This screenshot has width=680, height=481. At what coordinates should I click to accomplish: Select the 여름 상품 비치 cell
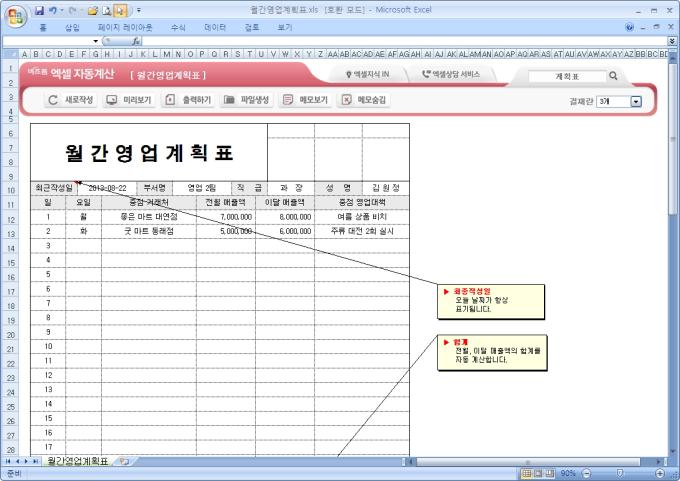click(x=362, y=217)
